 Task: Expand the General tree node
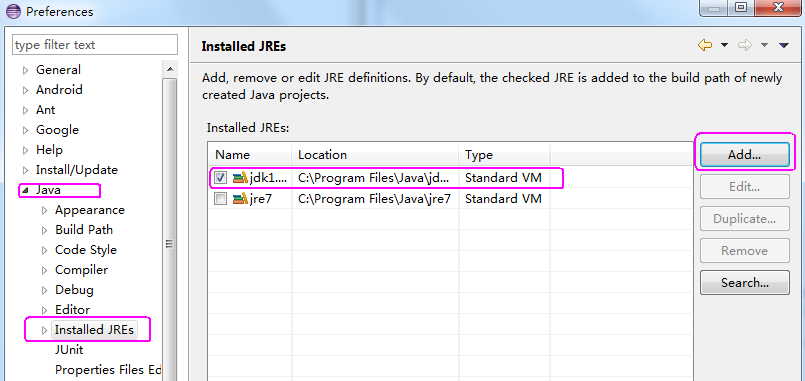coord(26,70)
